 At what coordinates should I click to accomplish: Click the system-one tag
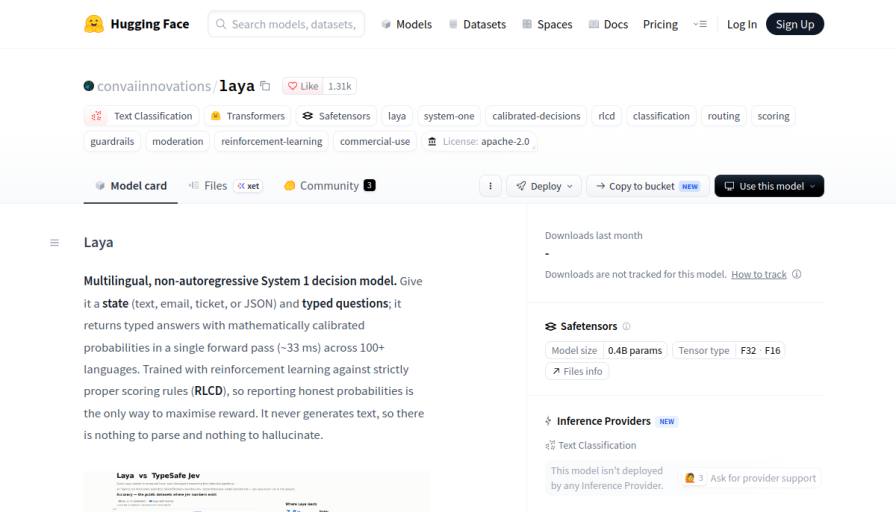(449, 116)
